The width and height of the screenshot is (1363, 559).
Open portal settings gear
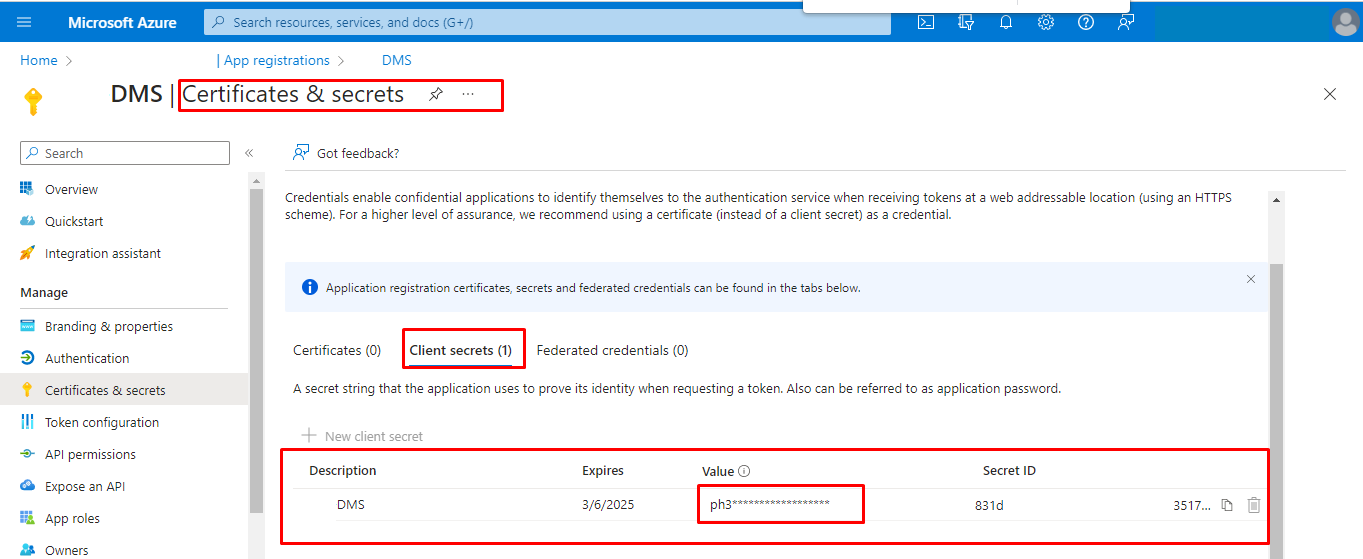1046,22
